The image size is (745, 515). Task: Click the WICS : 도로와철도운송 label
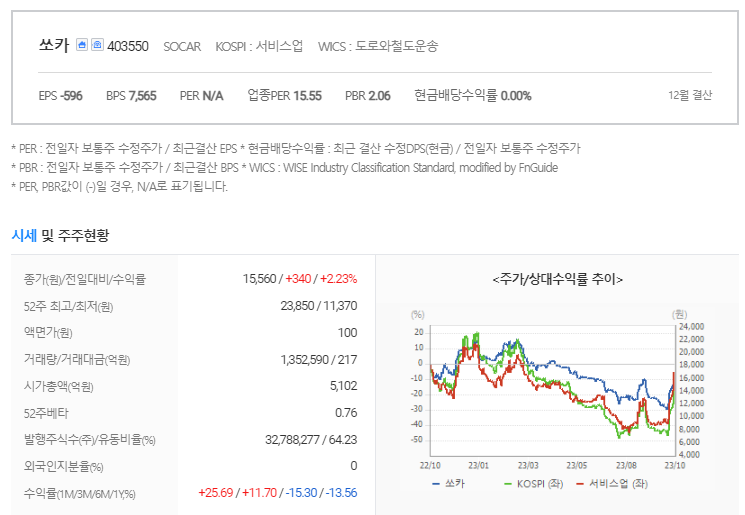coord(378,46)
